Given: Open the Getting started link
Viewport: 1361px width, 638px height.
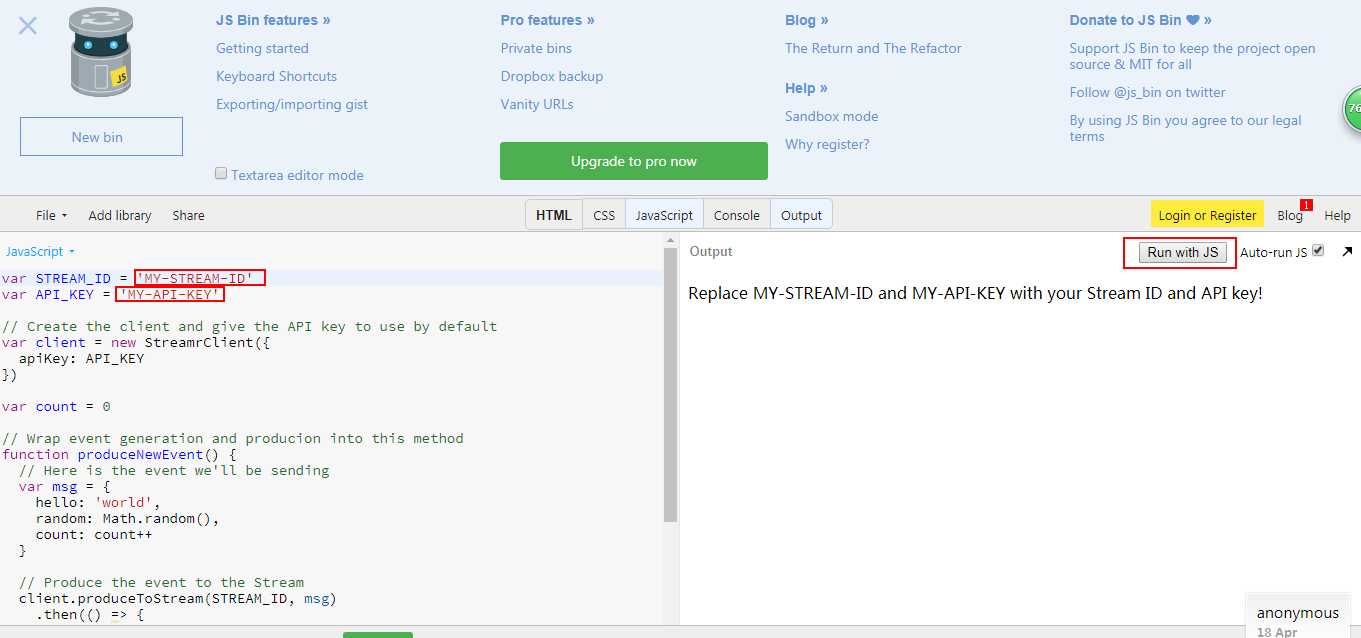Looking at the screenshot, I should [262, 48].
